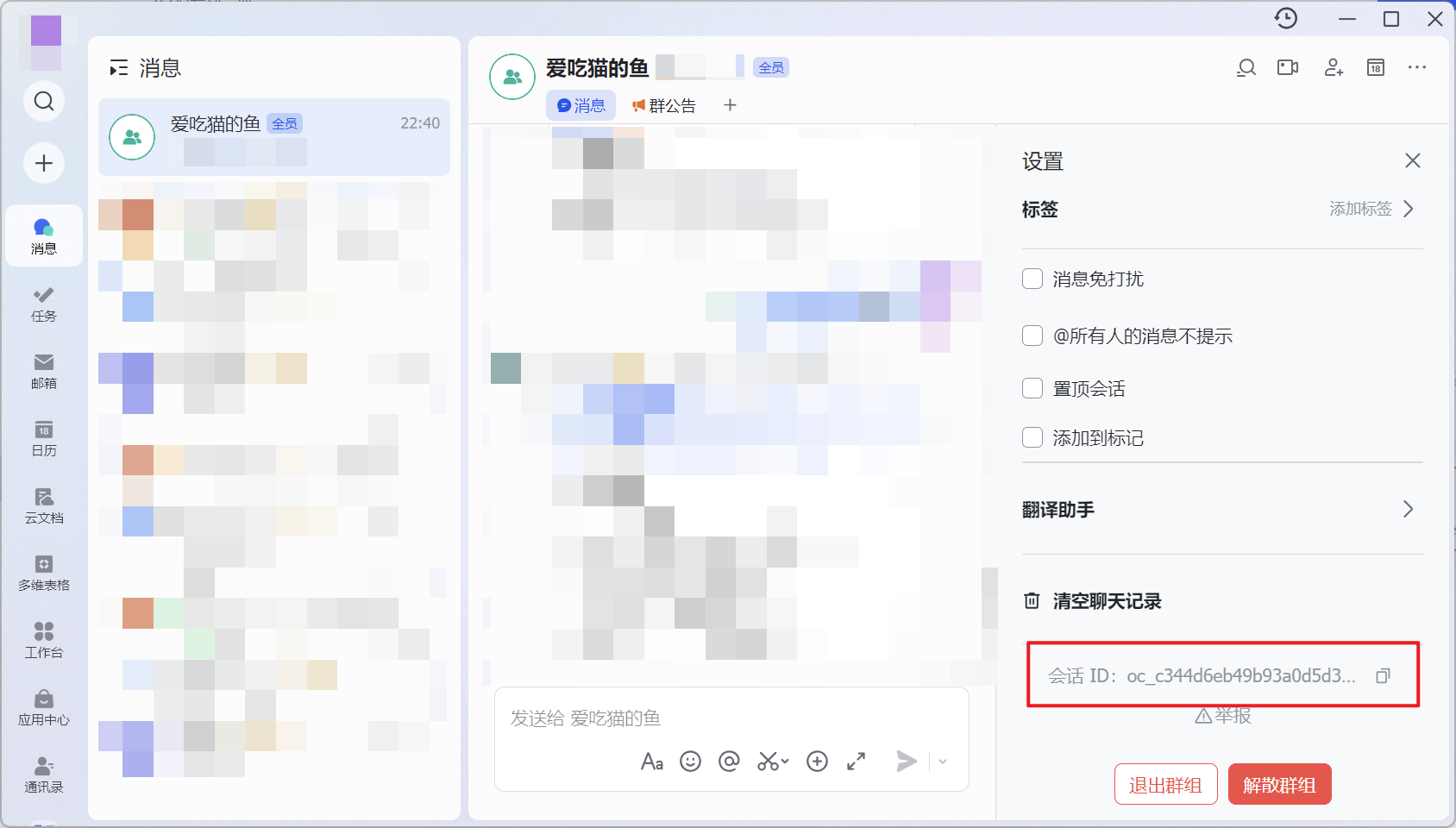1456x828 pixels.
Task: Click the group avatar in chat header
Action: pyautogui.click(x=512, y=77)
